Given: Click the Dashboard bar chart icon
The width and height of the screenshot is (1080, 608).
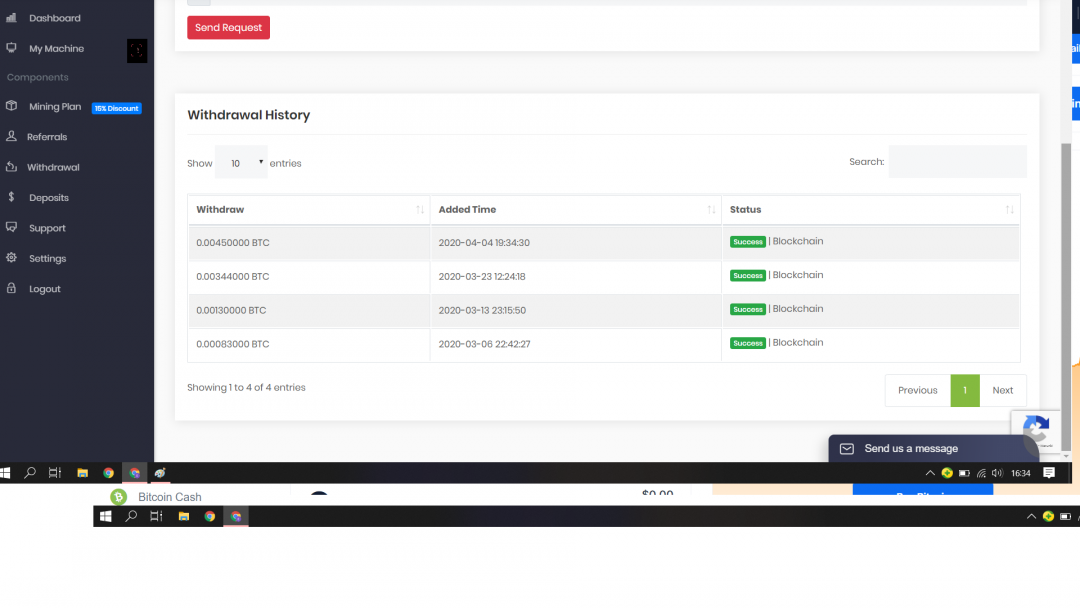Looking at the screenshot, I should [x=12, y=18].
